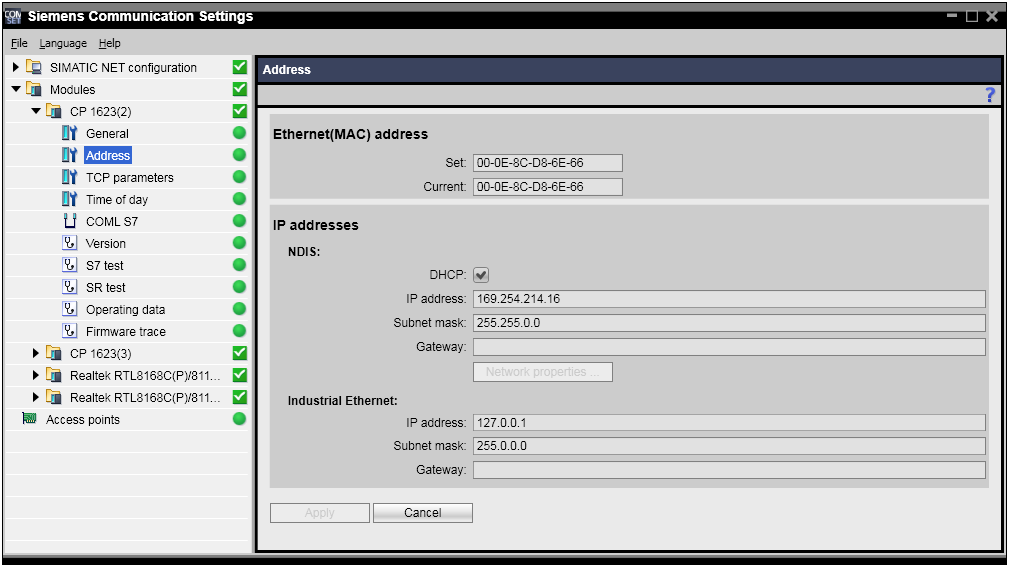The image size is (1009, 567).
Task: Click the NDIS Gateway field
Action: tap(729, 347)
